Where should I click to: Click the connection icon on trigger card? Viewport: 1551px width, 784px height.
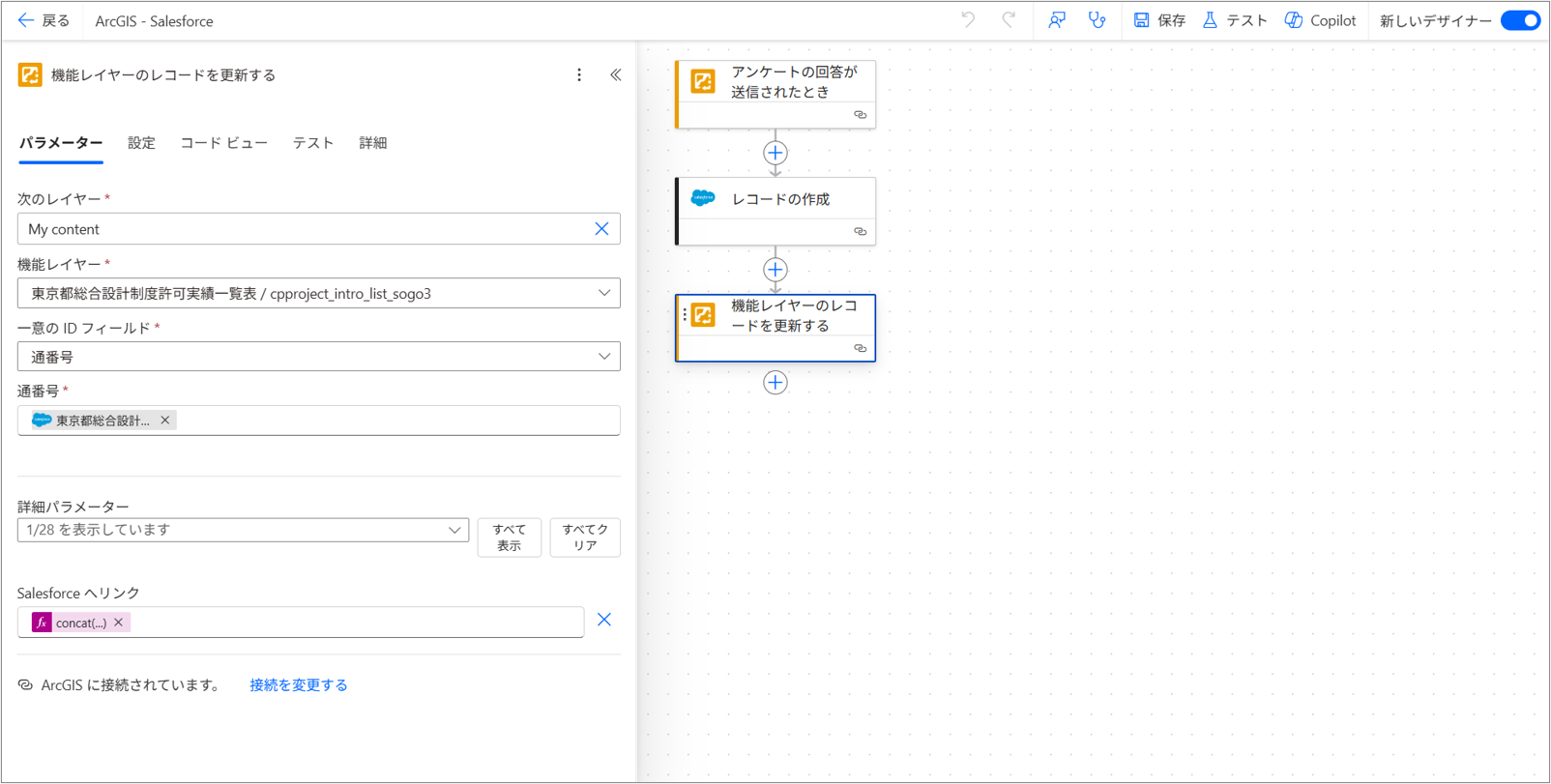(860, 115)
